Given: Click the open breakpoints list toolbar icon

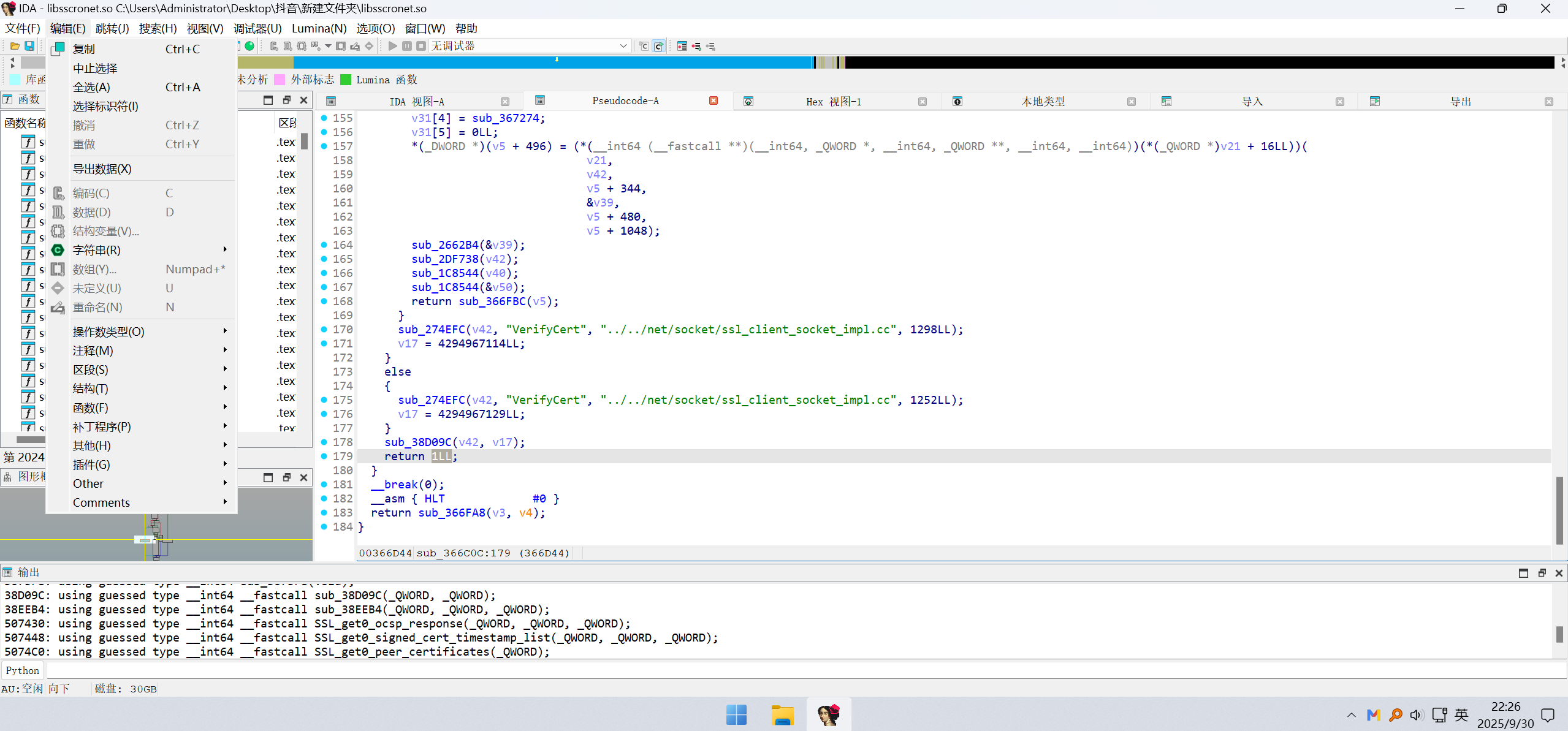Looking at the screenshot, I should pos(682,46).
